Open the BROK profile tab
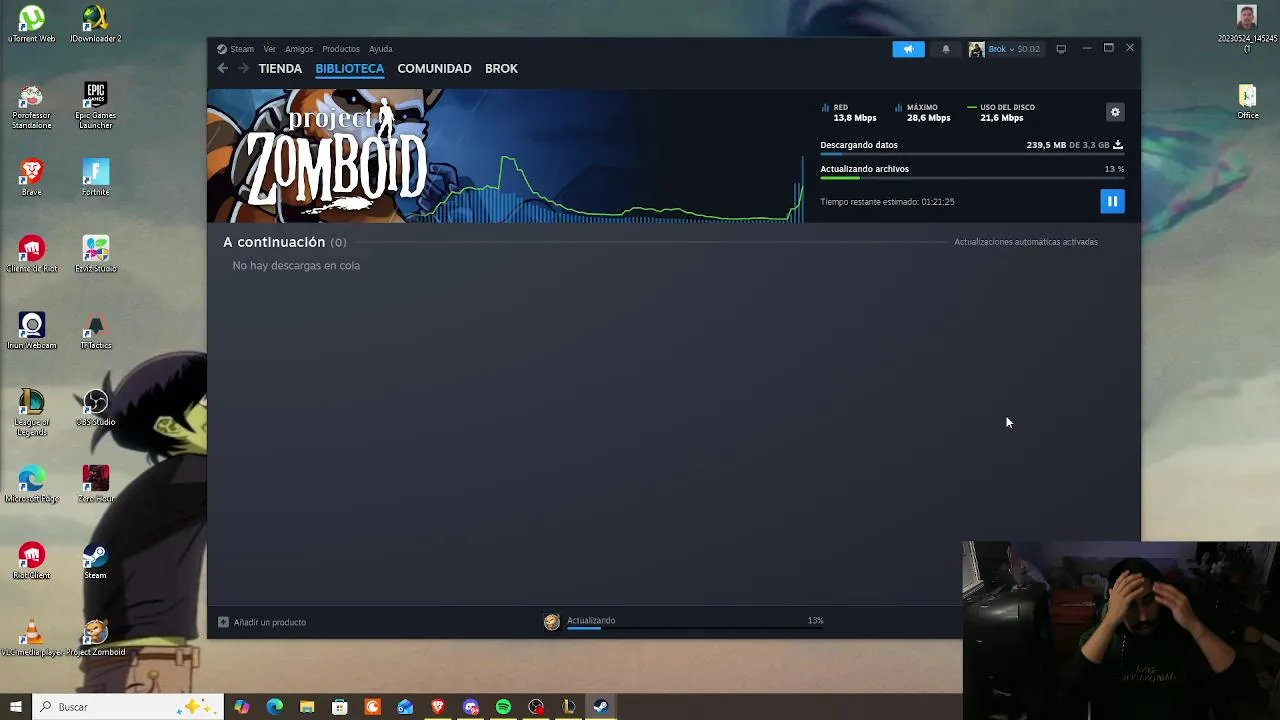Viewport: 1280px width, 720px height. click(x=501, y=68)
